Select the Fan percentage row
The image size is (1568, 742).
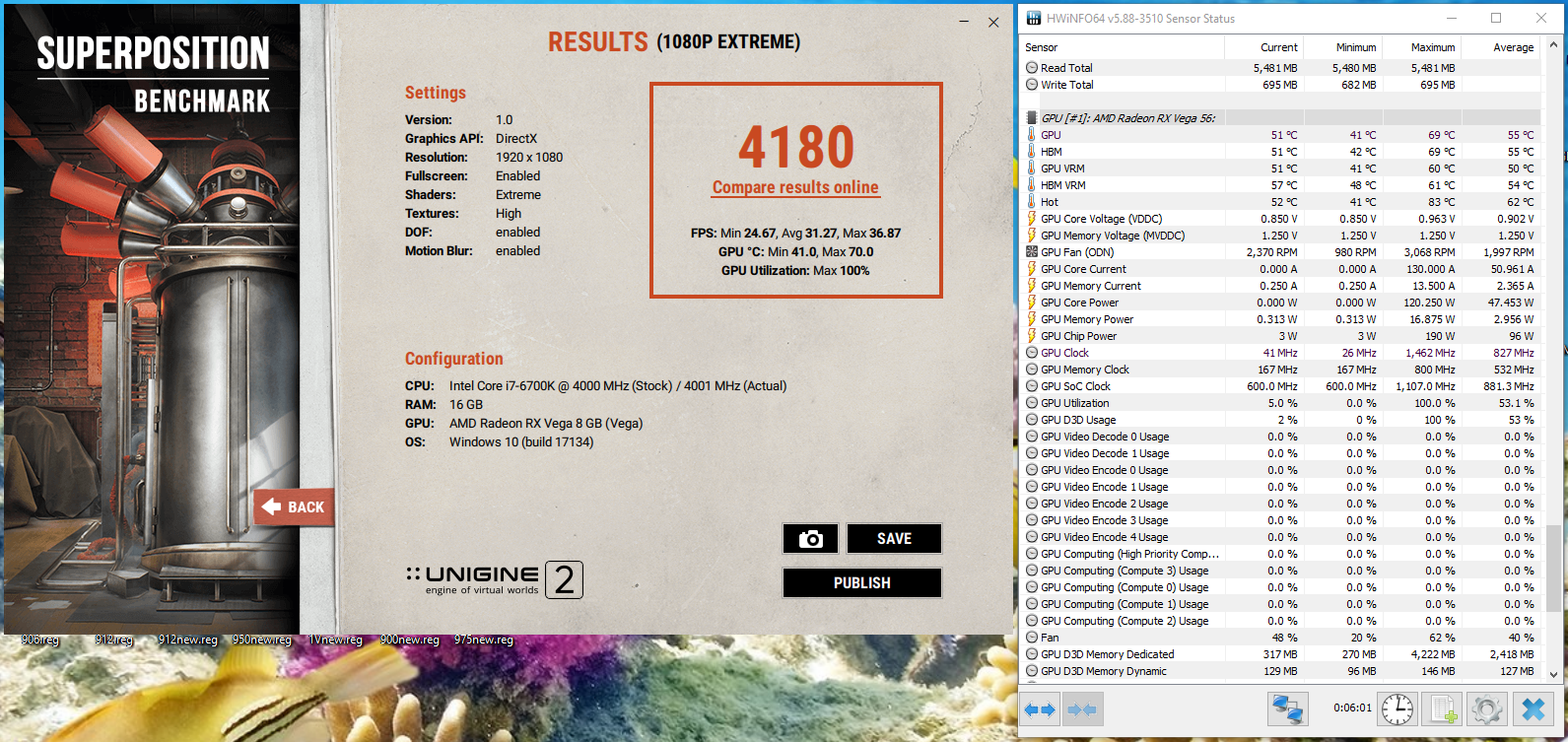click(x=1280, y=638)
